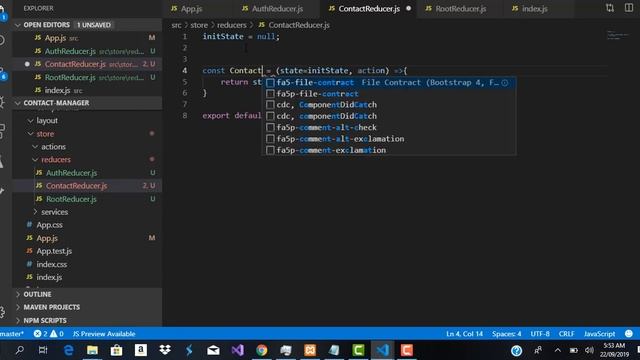Click the warnings triangle in status bar
640x360 pixels.
tap(53, 333)
